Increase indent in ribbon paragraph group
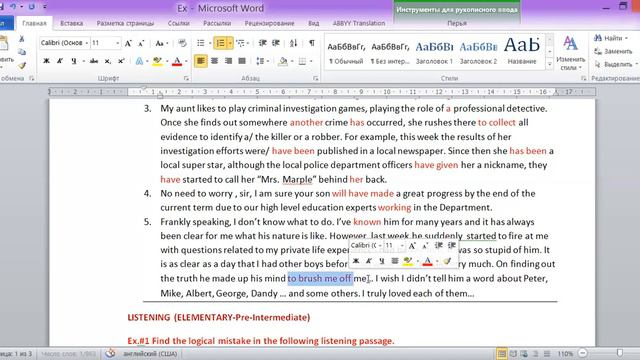Image resolution: width=640 pixels, height=360 pixels. point(276,43)
